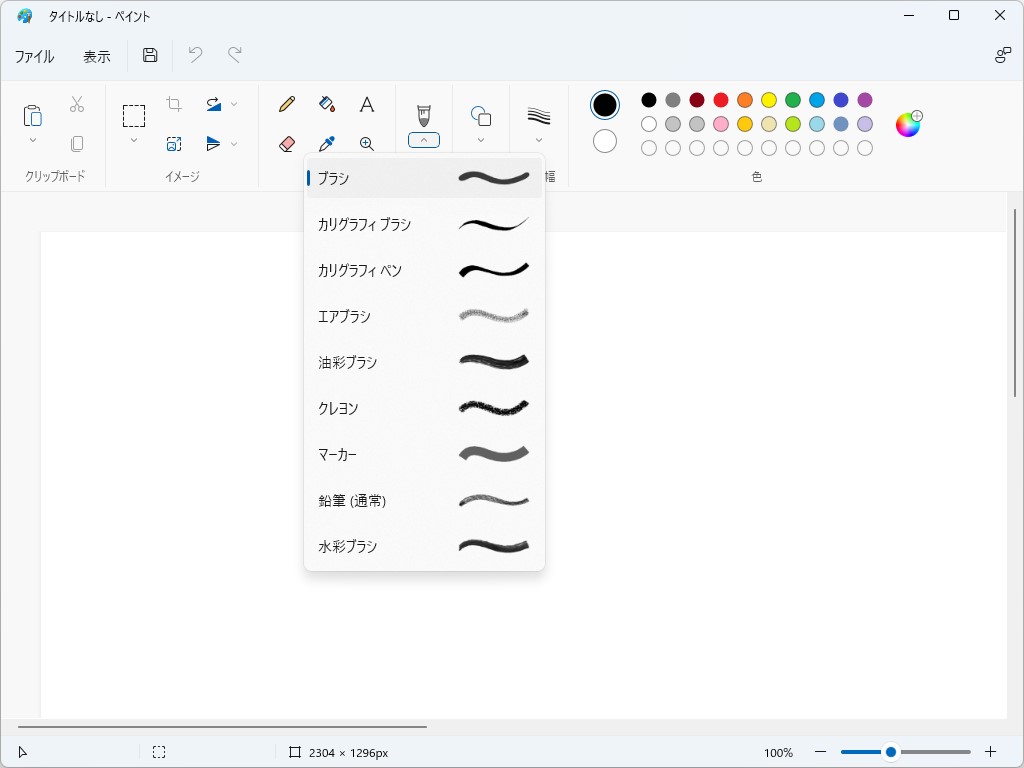Click the Resize and skew icon
This screenshot has width=1024, height=768.
pyautogui.click(x=174, y=144)
